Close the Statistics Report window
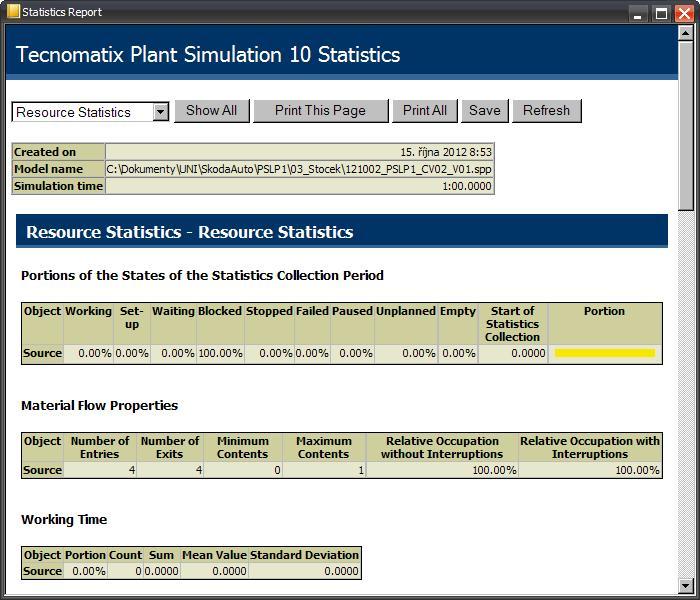The height and width of the screenshot is (600, 700). [x=684, y=13]
